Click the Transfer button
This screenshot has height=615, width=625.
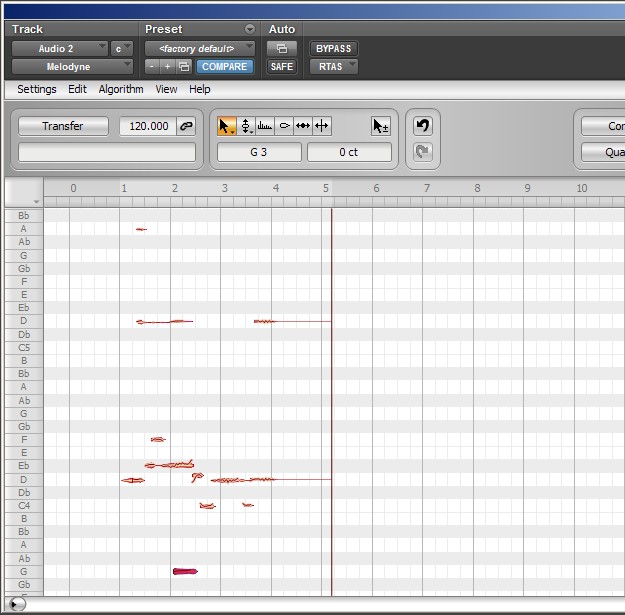[63, 126]
